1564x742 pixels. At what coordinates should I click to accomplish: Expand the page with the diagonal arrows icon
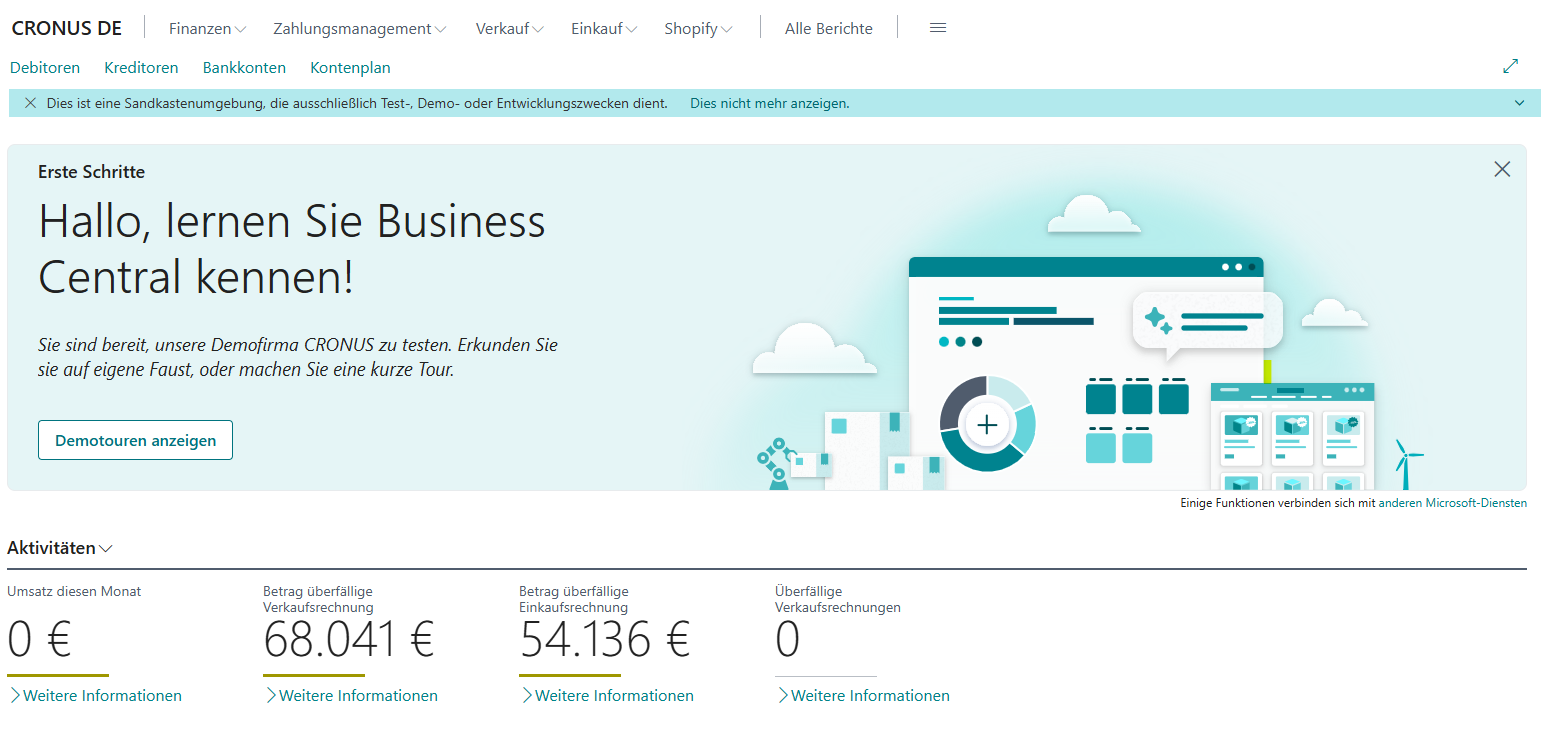coord(1510,67)
